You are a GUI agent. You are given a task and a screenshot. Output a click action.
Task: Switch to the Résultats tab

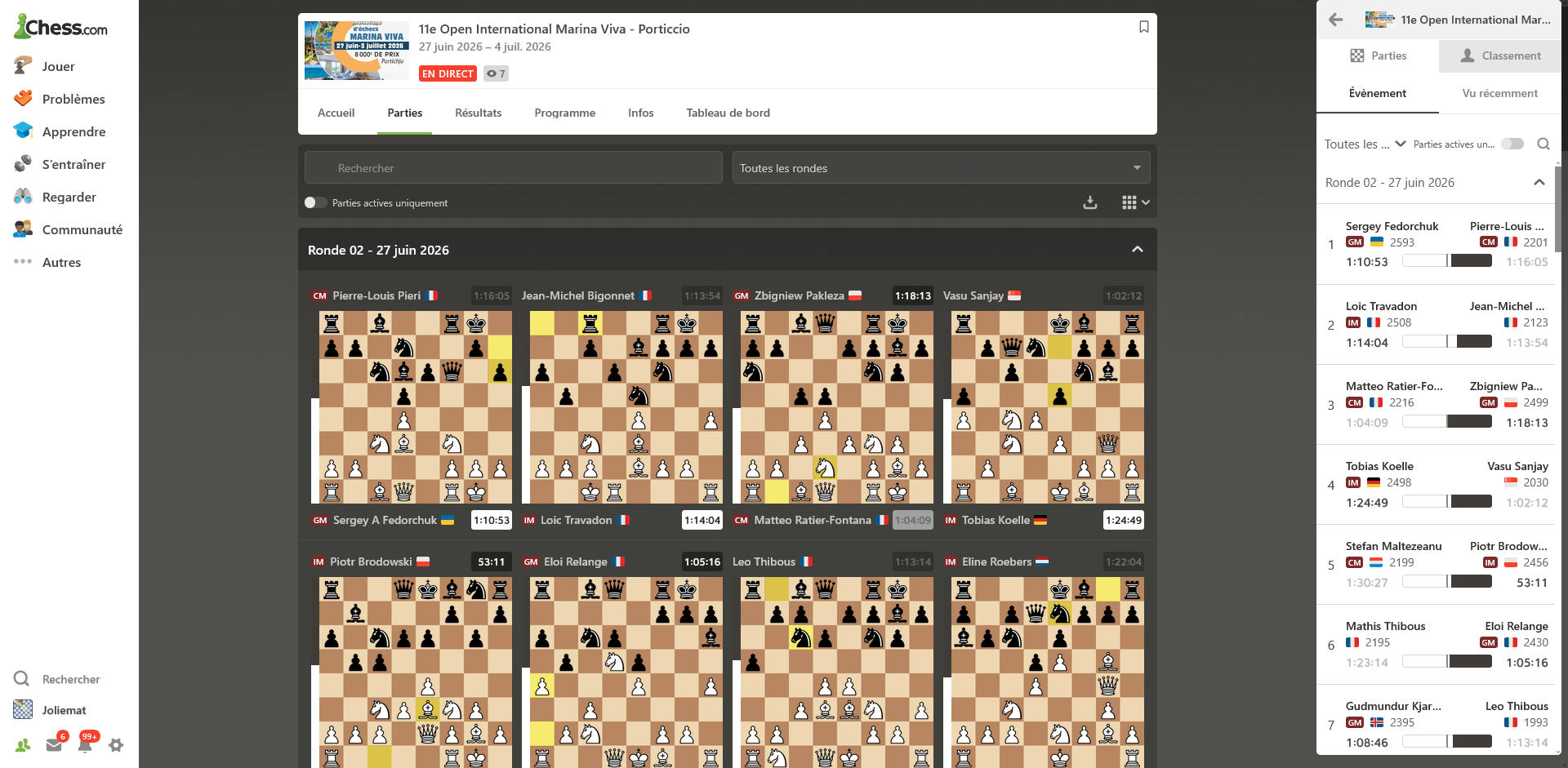[479, 113]
